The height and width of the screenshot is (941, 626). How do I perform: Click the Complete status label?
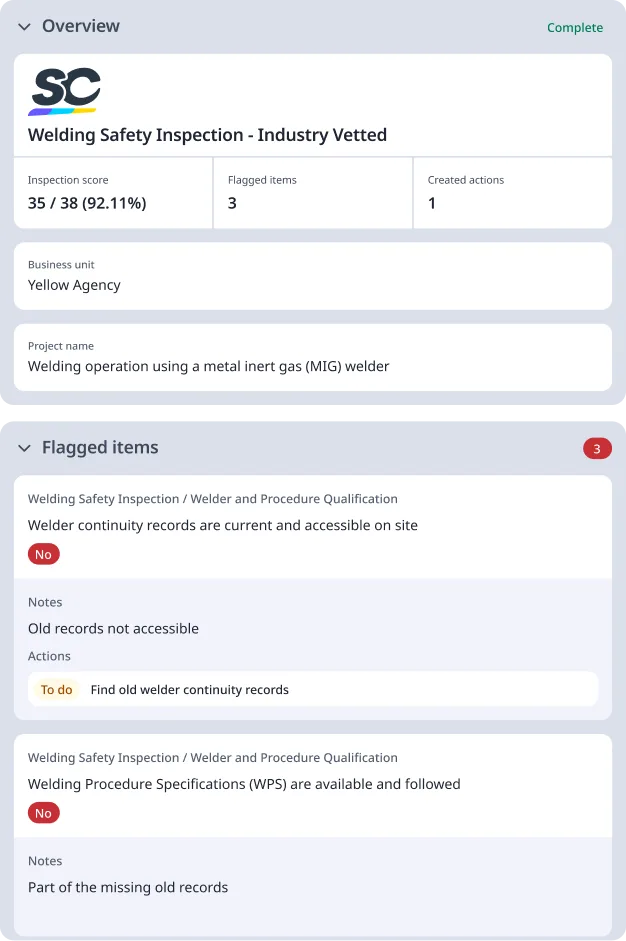click(575, 28)
